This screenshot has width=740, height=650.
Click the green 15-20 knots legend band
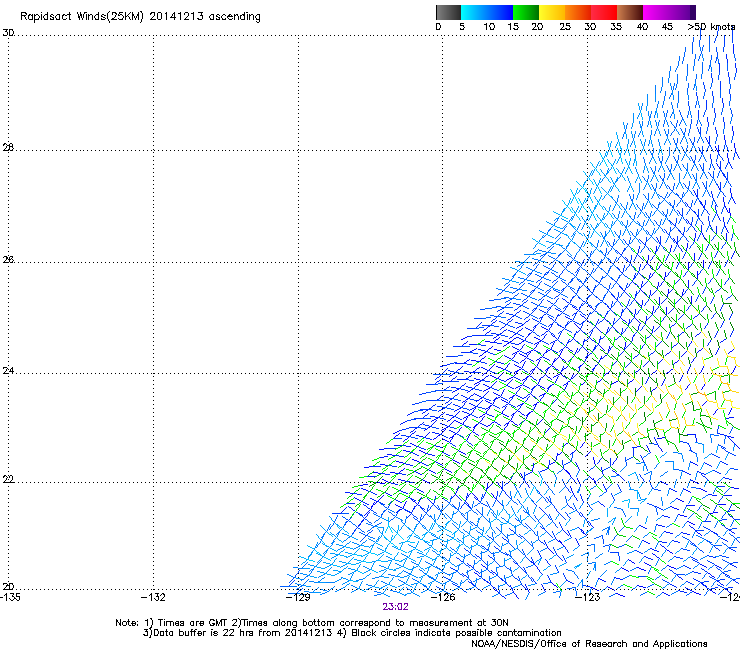tap(526, 12)
